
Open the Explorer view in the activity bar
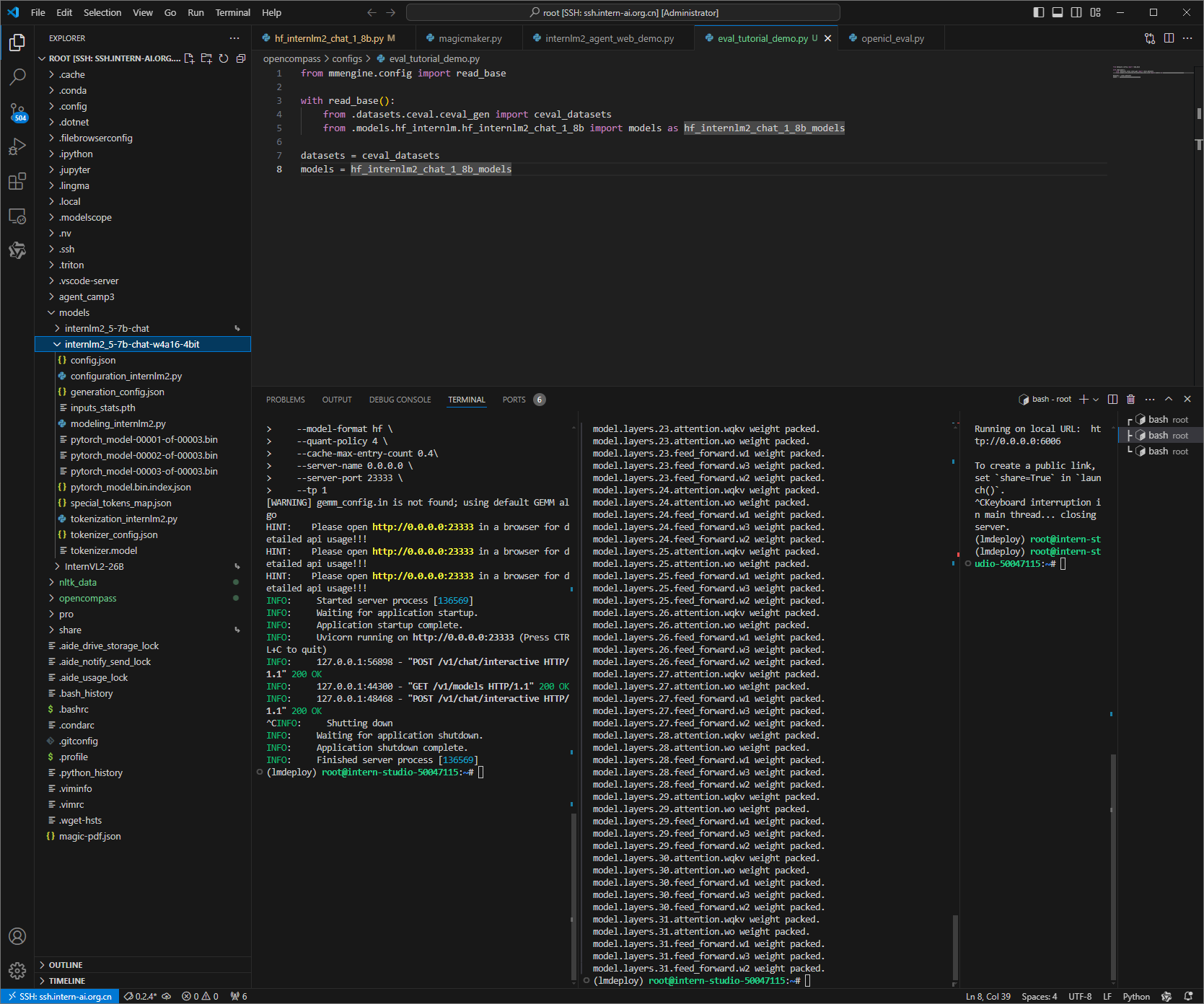point(17,43)
